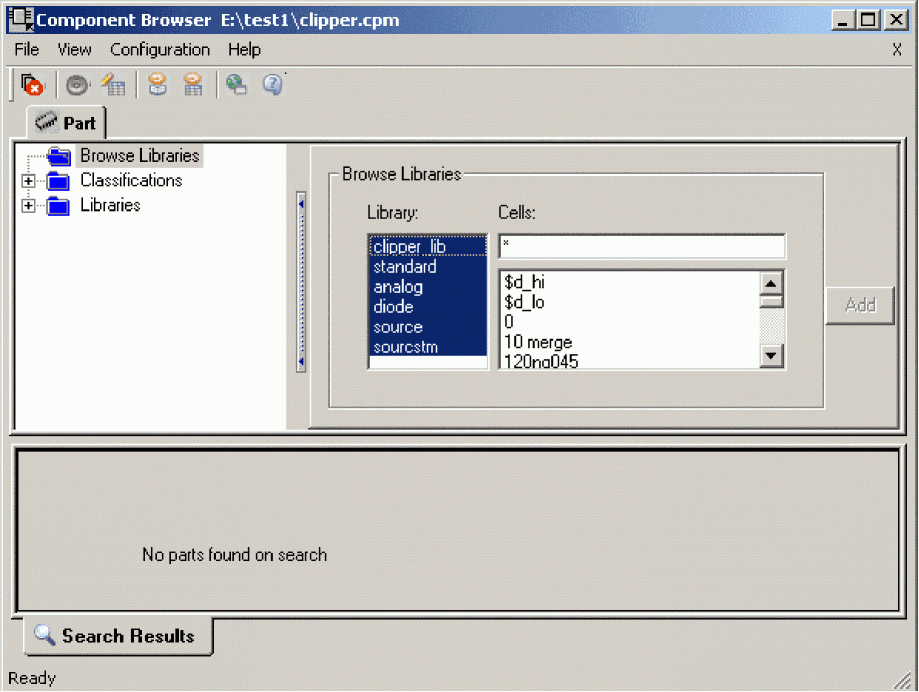Click the Component Browser title bar icon
Image resolution: width=919 pixels, height=692 pixels.
[x=21, y=19]
